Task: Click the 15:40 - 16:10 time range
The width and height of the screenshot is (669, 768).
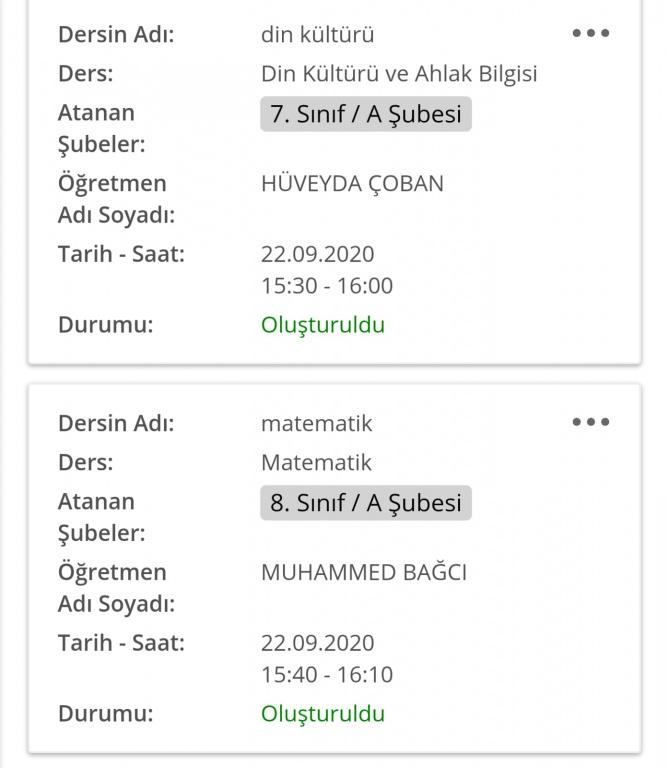Action: coord(326,675)
